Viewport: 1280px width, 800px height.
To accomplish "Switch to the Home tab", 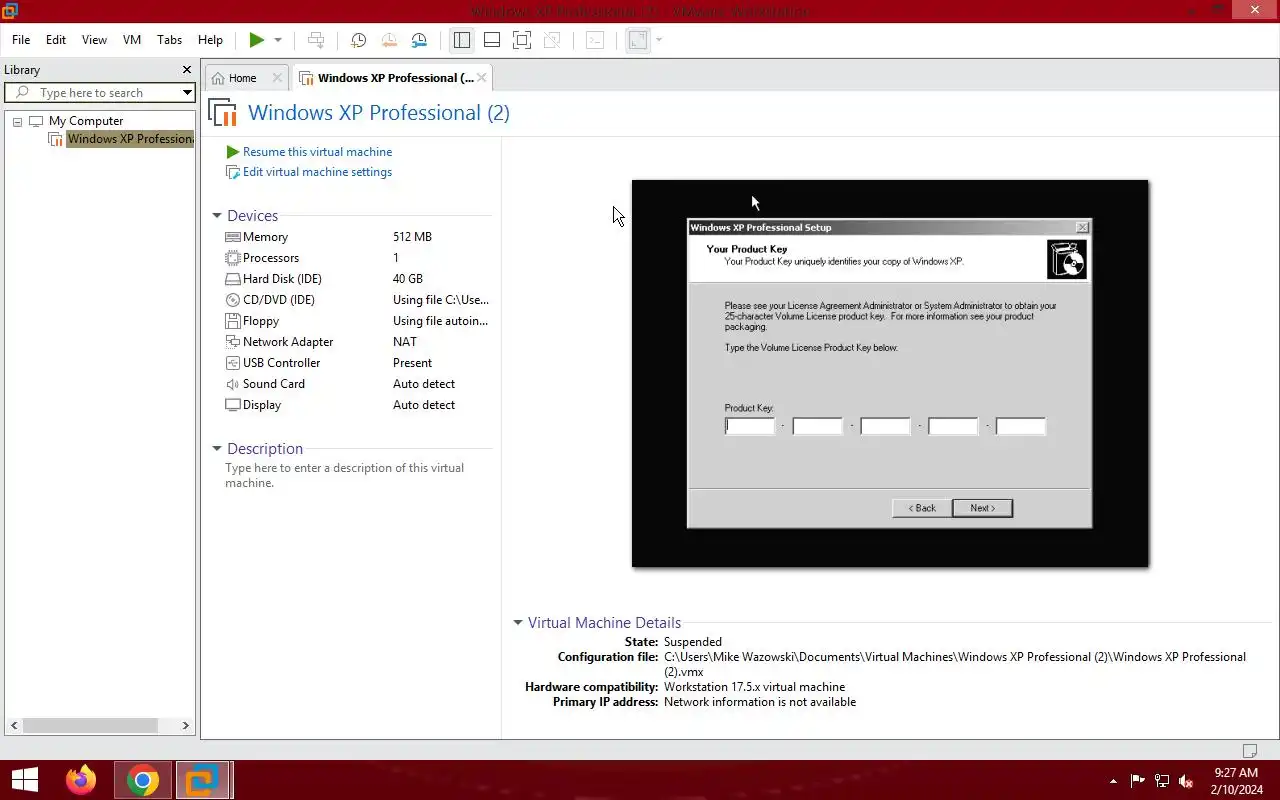I will point(242,78).
